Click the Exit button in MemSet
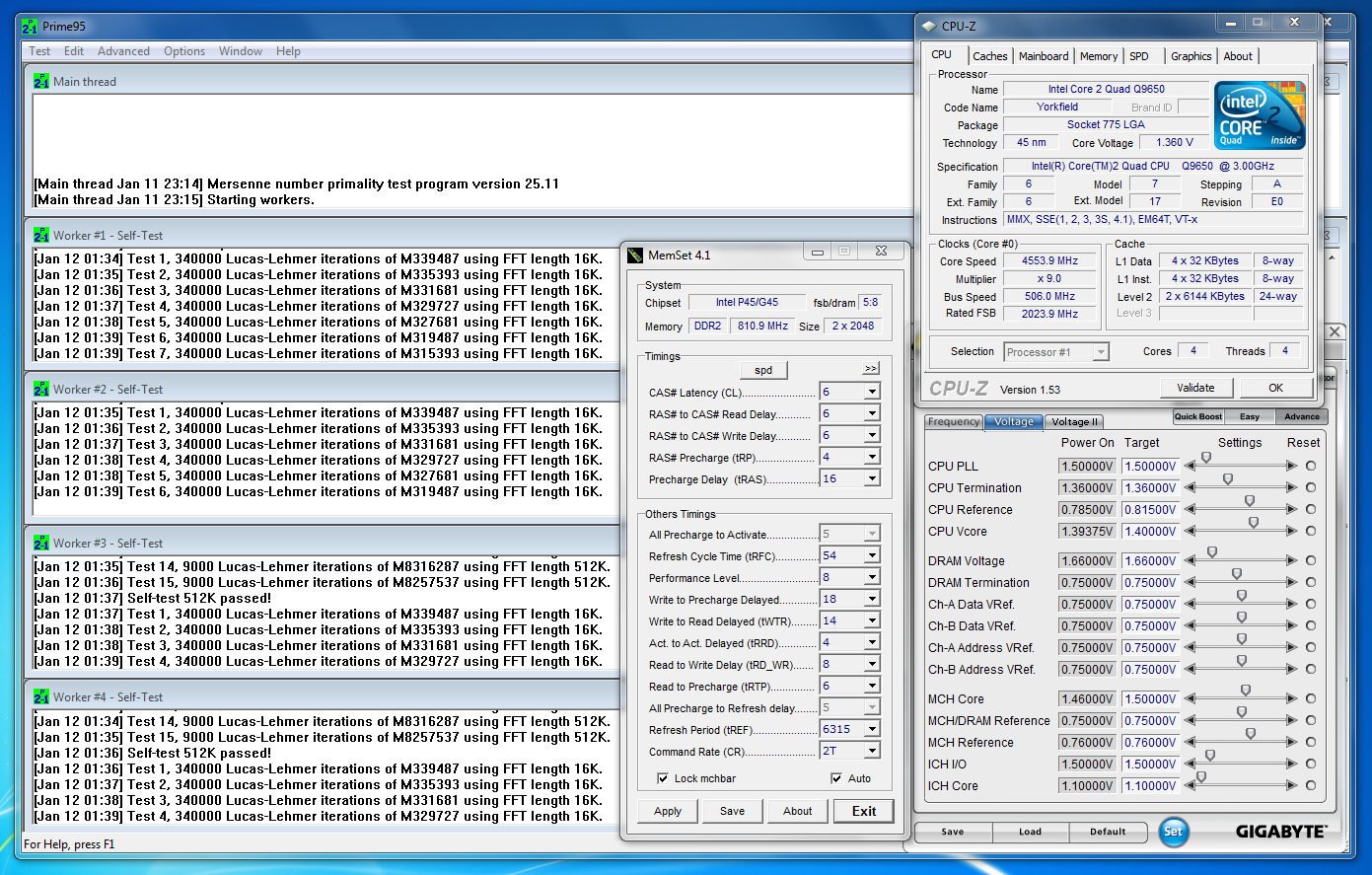This screenshot has height=875, width=1372. tap(864, 811)
